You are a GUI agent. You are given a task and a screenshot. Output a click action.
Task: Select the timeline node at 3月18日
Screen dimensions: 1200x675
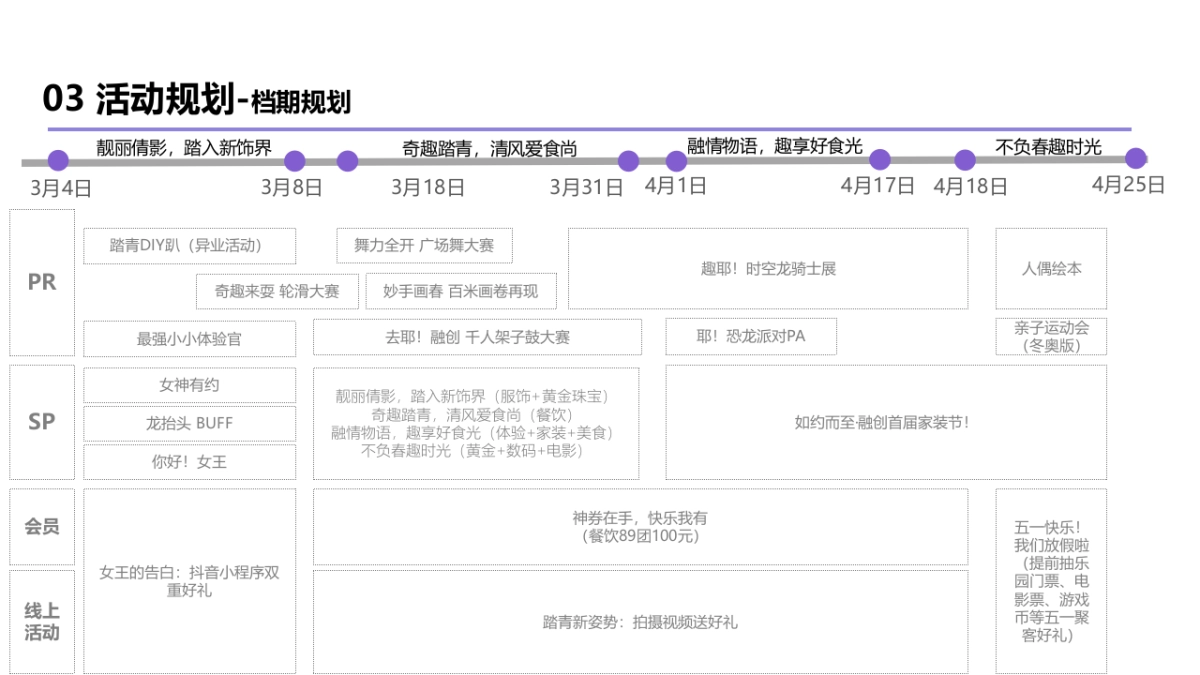coord(347,159)
